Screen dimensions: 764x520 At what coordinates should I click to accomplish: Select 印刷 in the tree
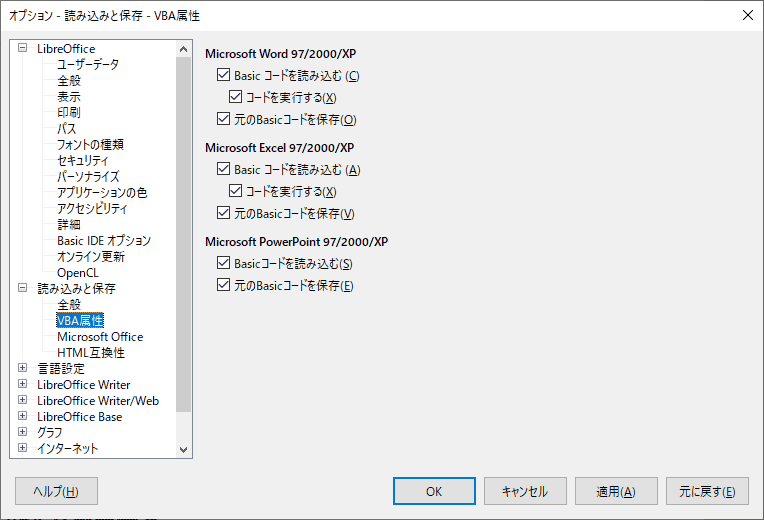[x=69, y=113]
